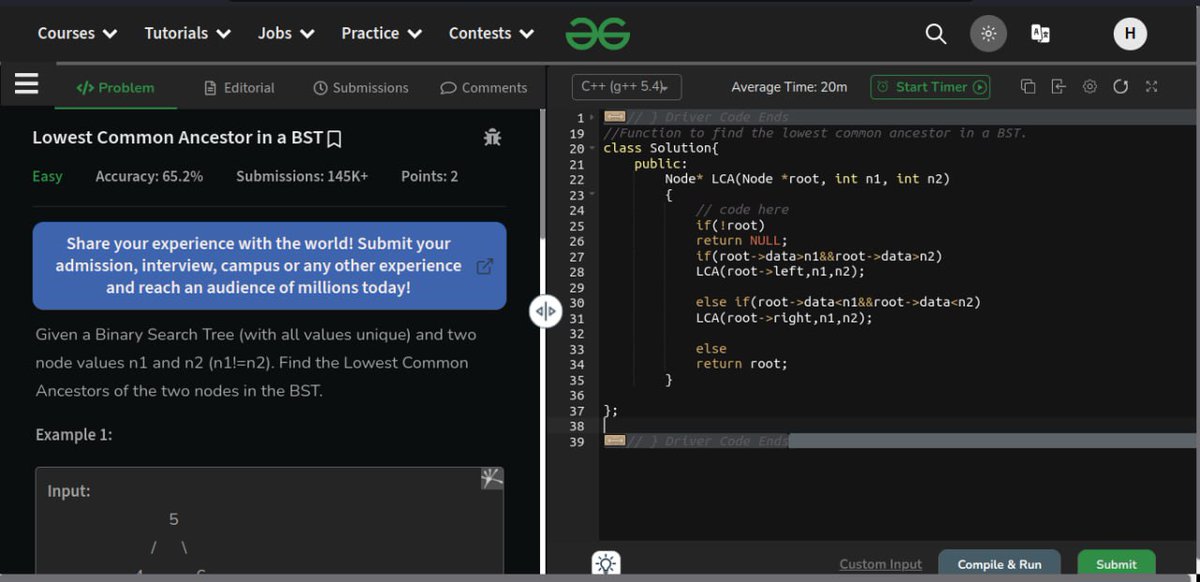Click 'Accuracy: 65.2%' text
Screen dimensions: 1200x582
click(x=149, y=177)
